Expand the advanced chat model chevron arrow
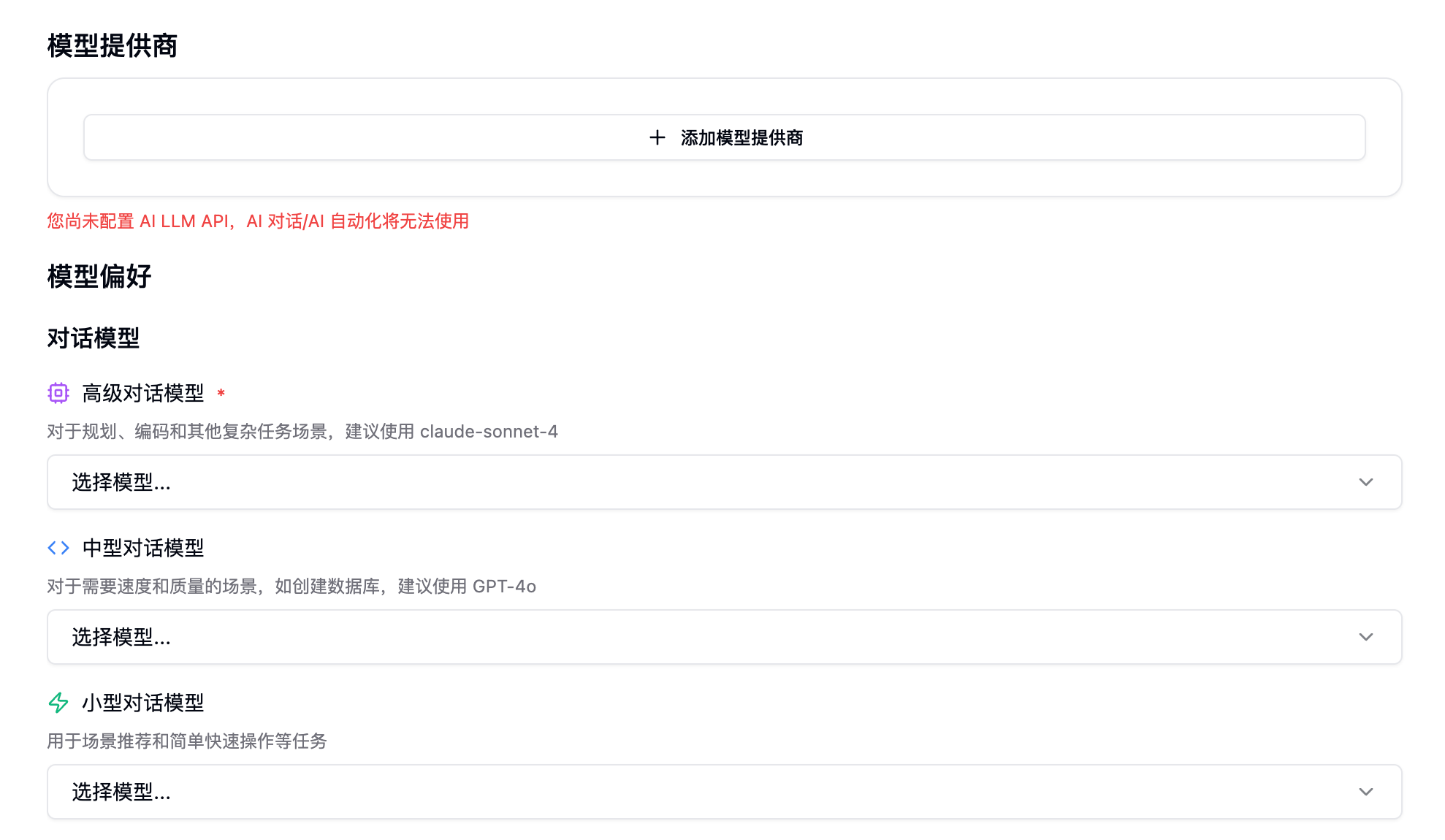The height and width of the screenshot is (840, 1445). click(x=1365, y=482)
